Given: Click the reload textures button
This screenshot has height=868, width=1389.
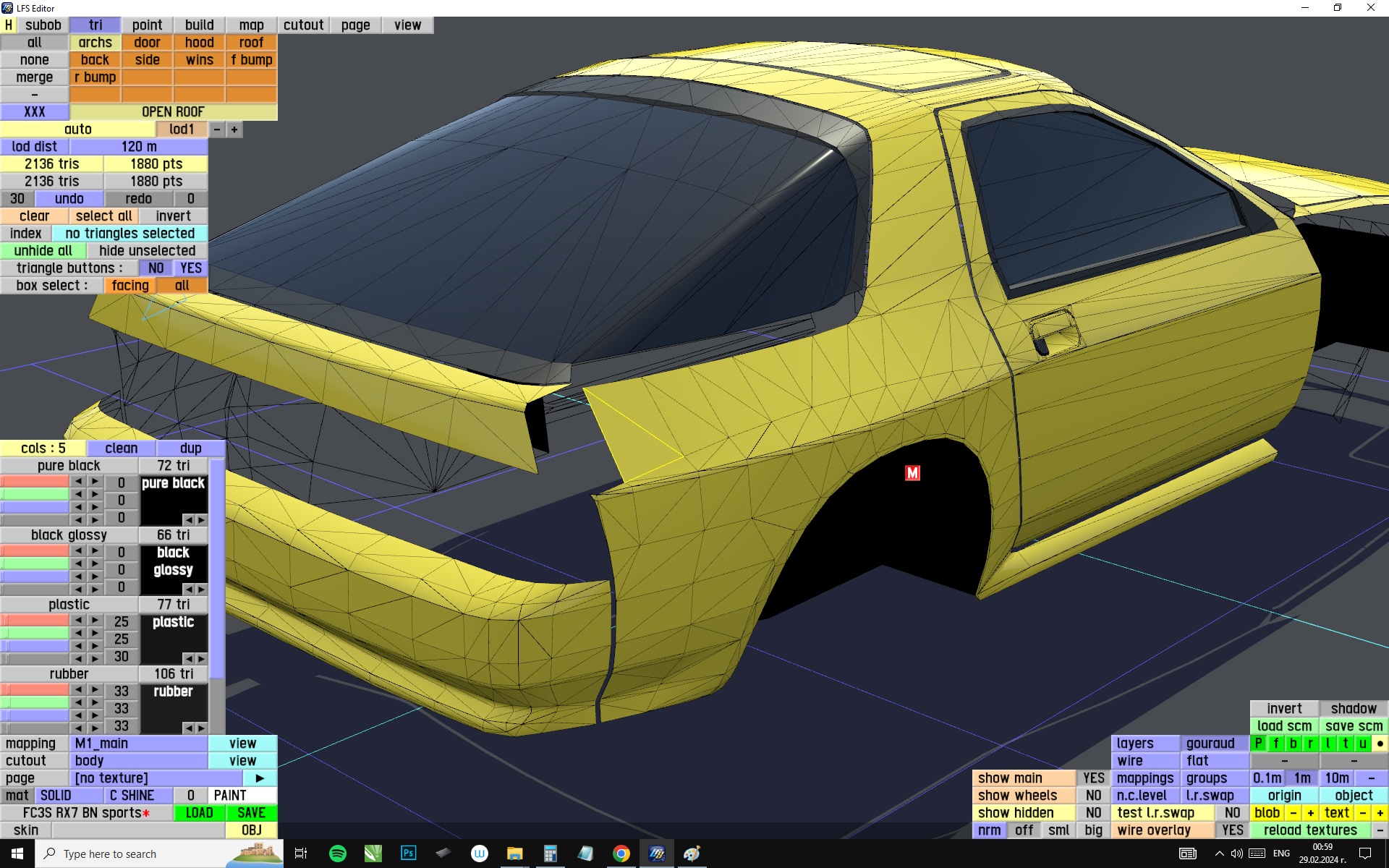Looking at the screenshot, I should [1310, 830].
